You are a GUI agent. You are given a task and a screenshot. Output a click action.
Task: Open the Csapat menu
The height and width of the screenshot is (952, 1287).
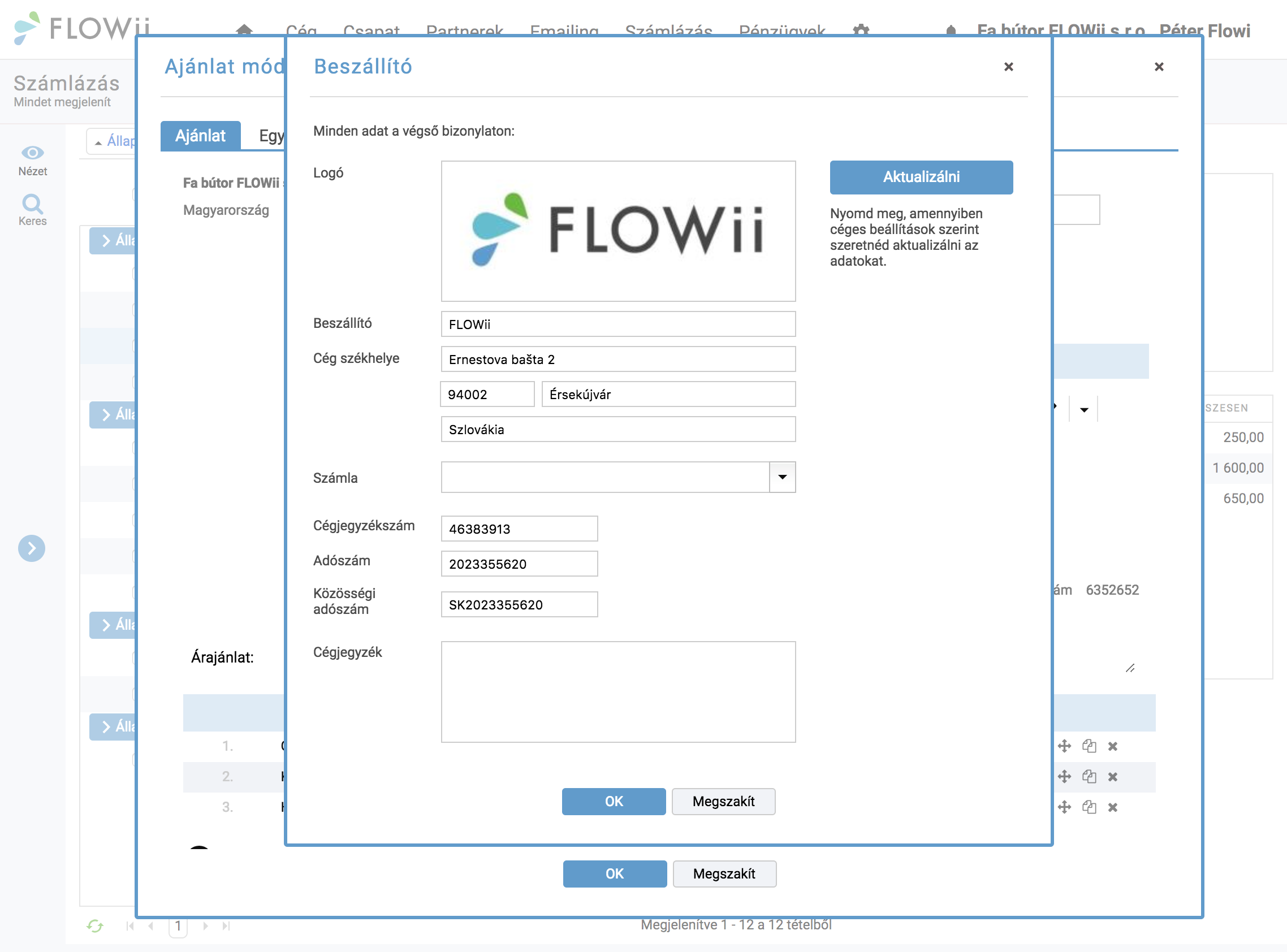371,31
